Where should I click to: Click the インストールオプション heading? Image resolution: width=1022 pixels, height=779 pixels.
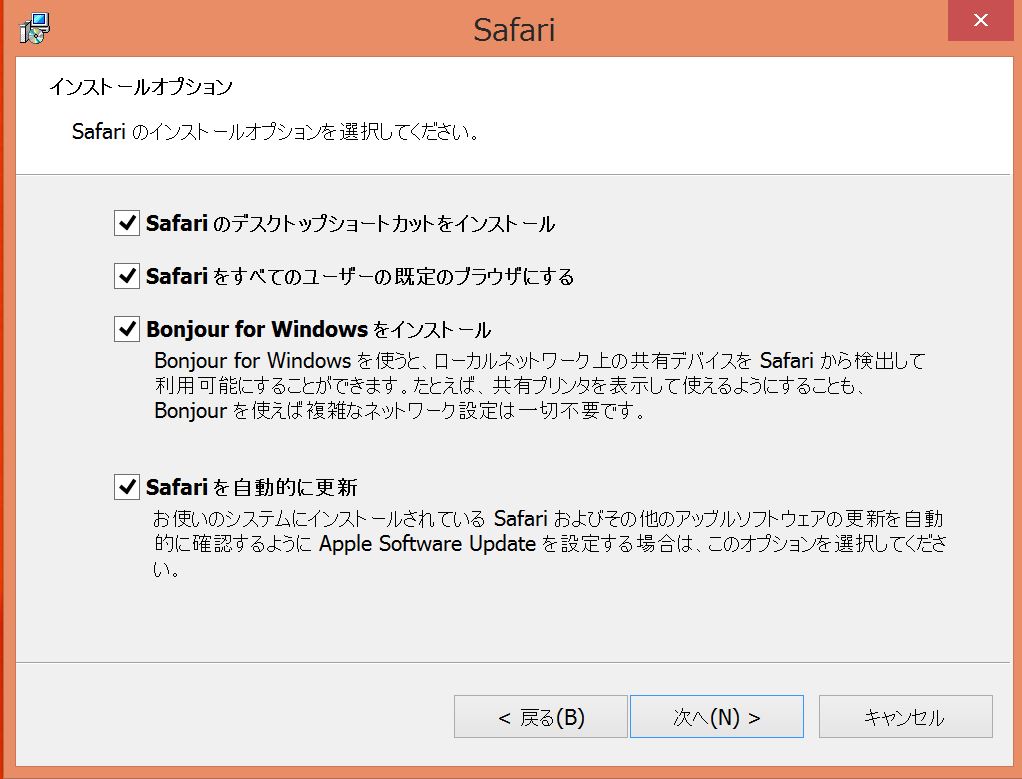(140, 87)
